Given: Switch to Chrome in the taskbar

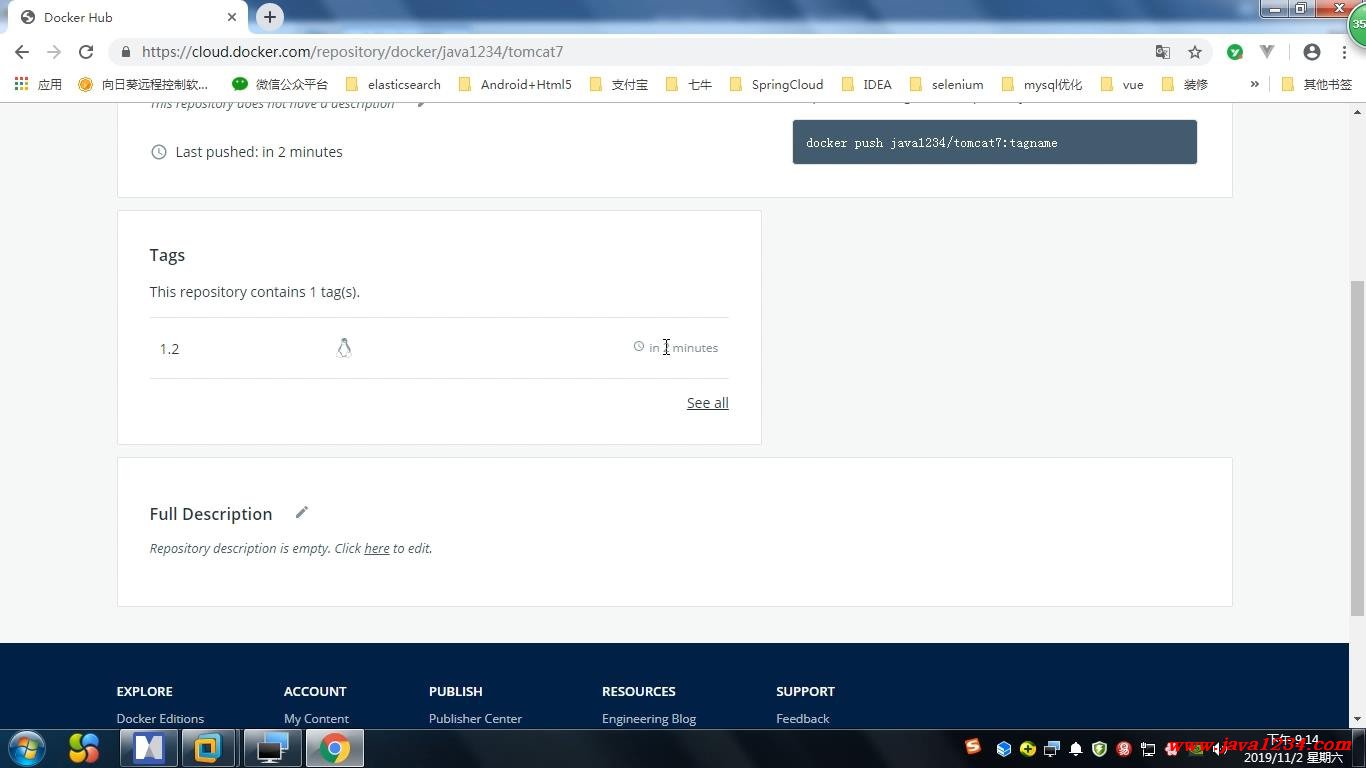Looking at the screenshot, I should (334, 748).
